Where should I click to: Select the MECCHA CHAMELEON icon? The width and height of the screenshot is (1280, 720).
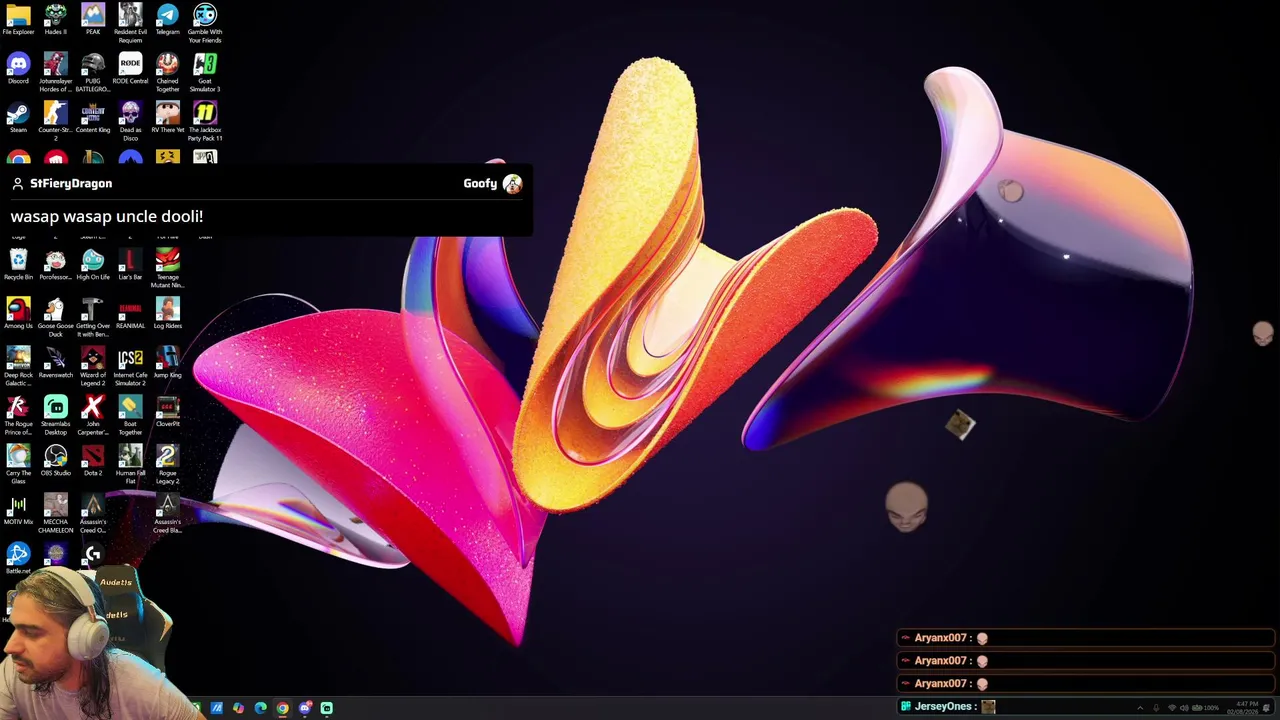coord(56,514)
